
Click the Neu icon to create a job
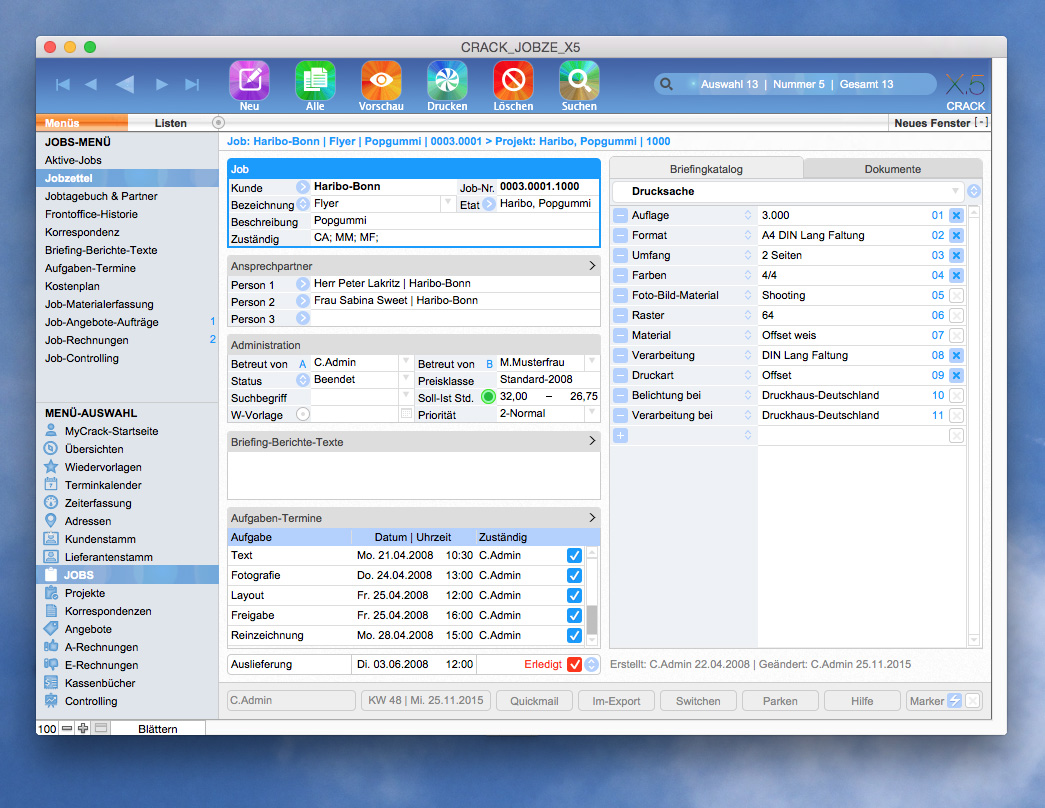[249, 80]
